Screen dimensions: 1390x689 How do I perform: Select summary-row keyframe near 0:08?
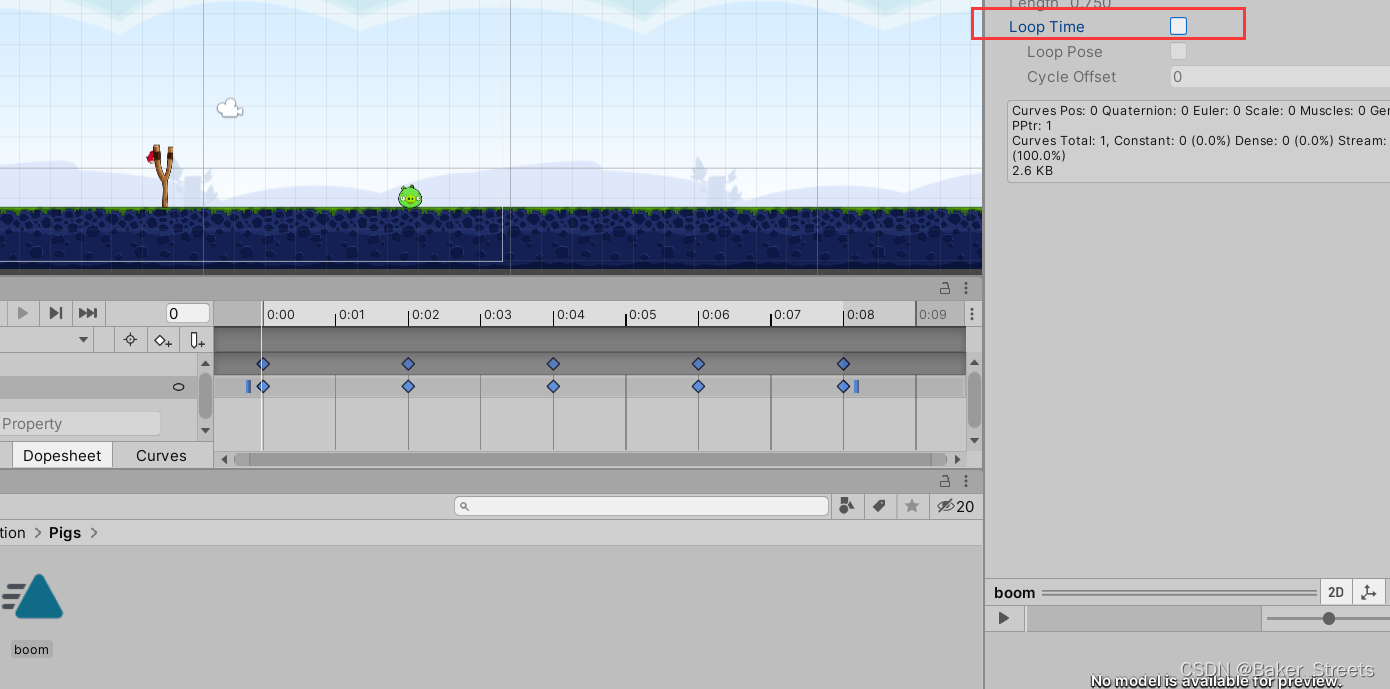(x=843, y=364)
